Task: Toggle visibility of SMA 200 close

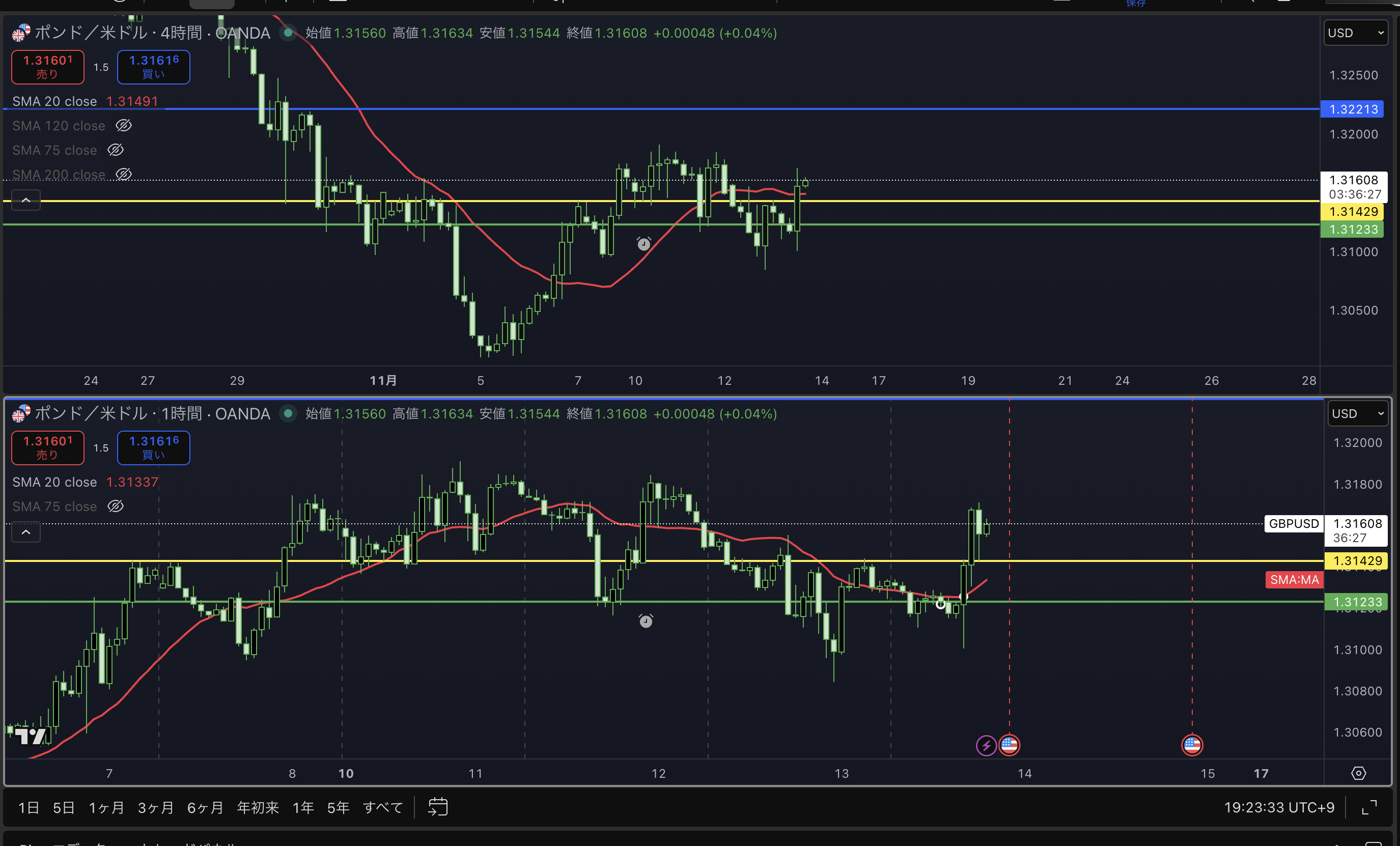Action: pos(124,175)
